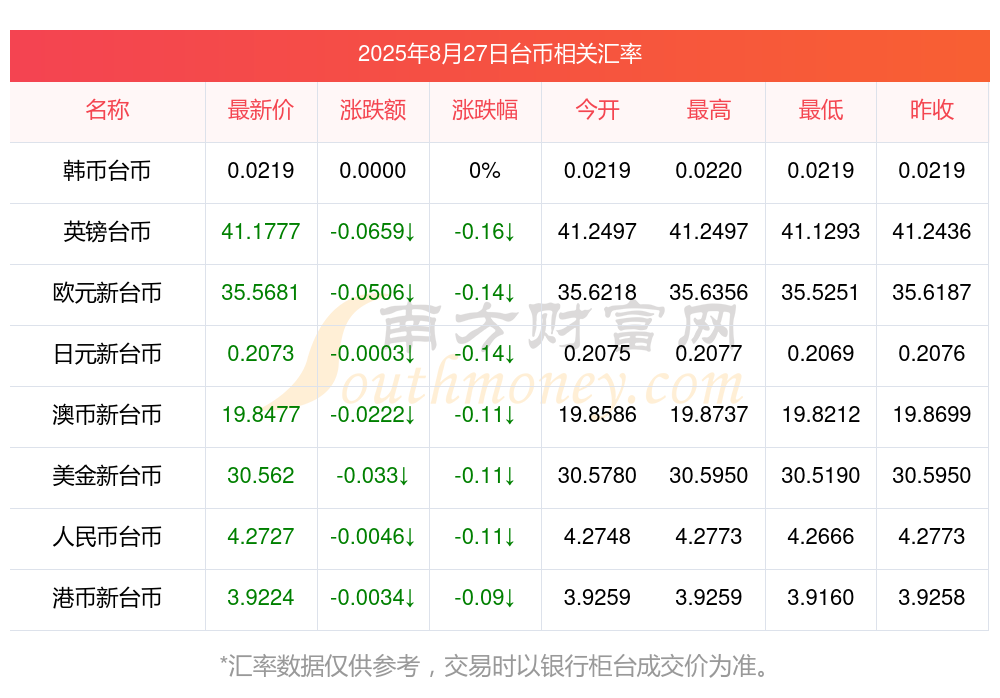Screen dimensions: 1000x698
Task: Click the previous close 35.6187
Action: click(932, 293)
